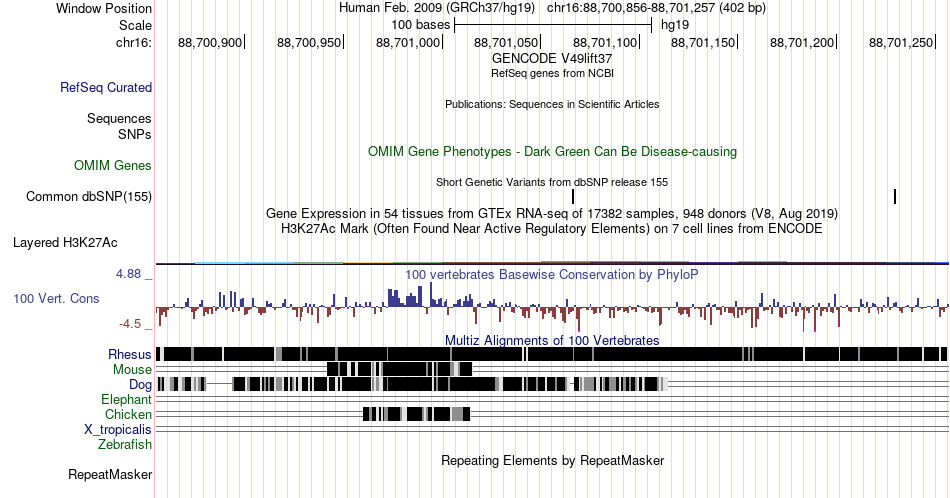Click the Mouse alignment block

tap(399, 369)
